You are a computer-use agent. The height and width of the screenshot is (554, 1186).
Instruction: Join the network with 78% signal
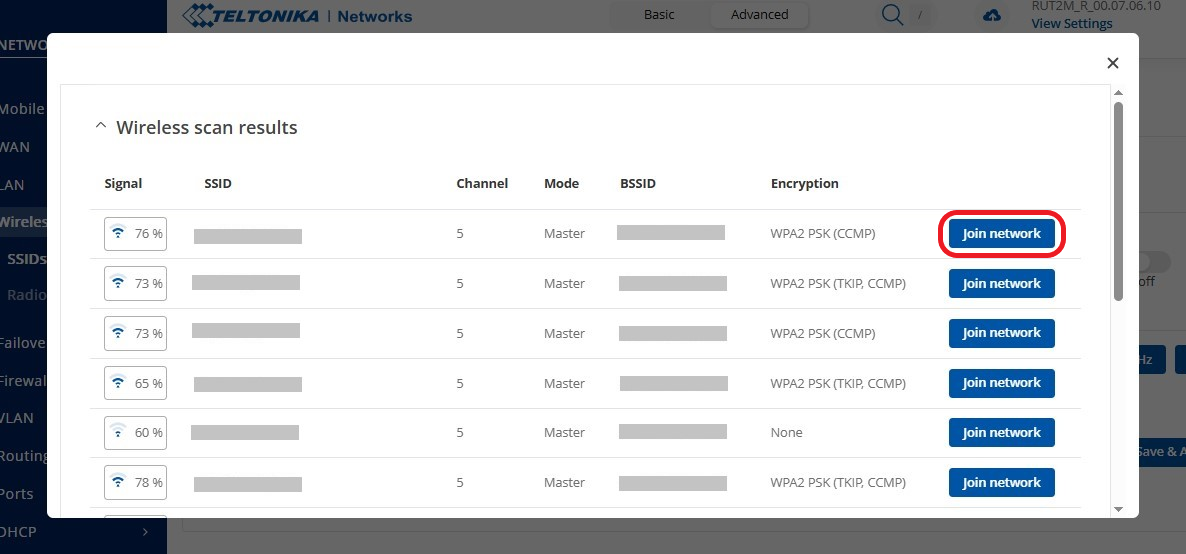point(1001,483)
